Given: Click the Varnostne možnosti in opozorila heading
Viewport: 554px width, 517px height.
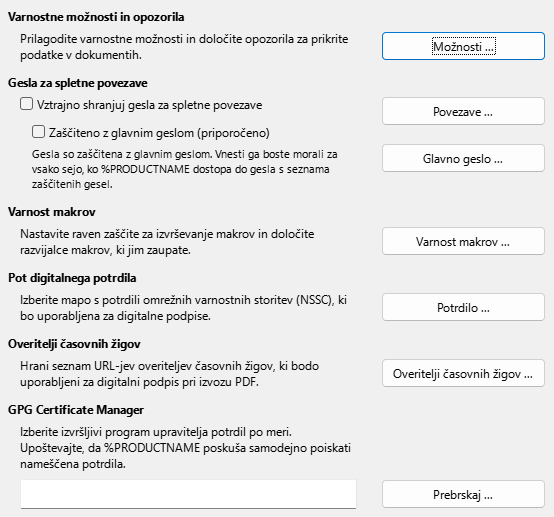Looking at the screenshot, I should click(96, 17).
